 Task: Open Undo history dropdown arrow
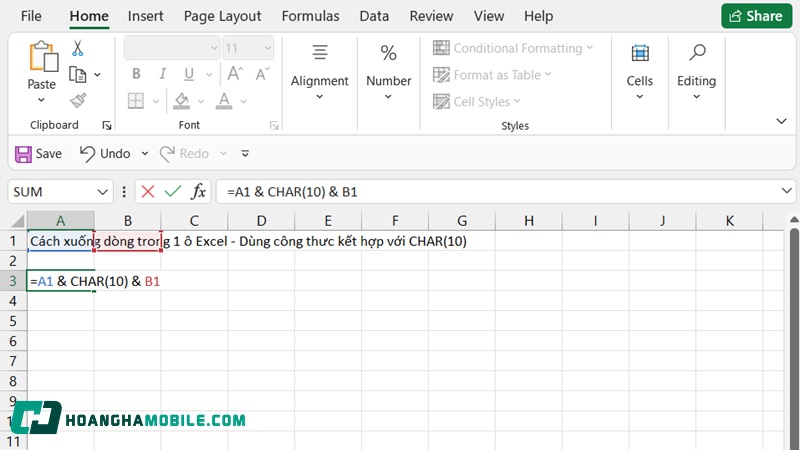(145, 154)
